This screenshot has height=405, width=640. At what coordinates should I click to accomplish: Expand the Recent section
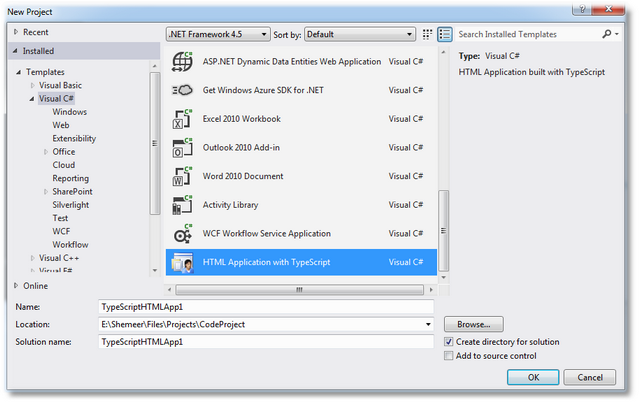16,31
